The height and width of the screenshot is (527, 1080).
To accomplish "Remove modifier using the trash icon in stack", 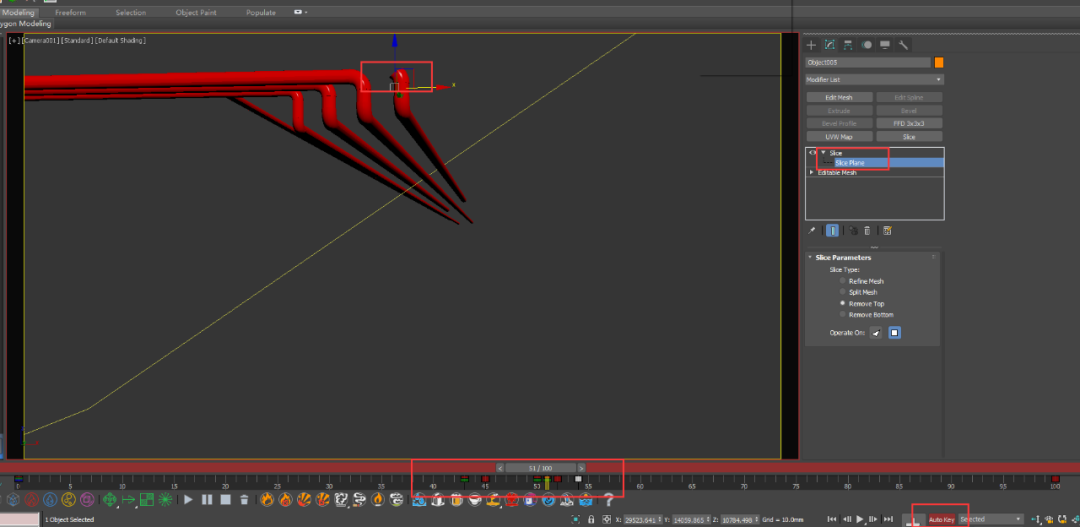I will [x=867, y=231].
